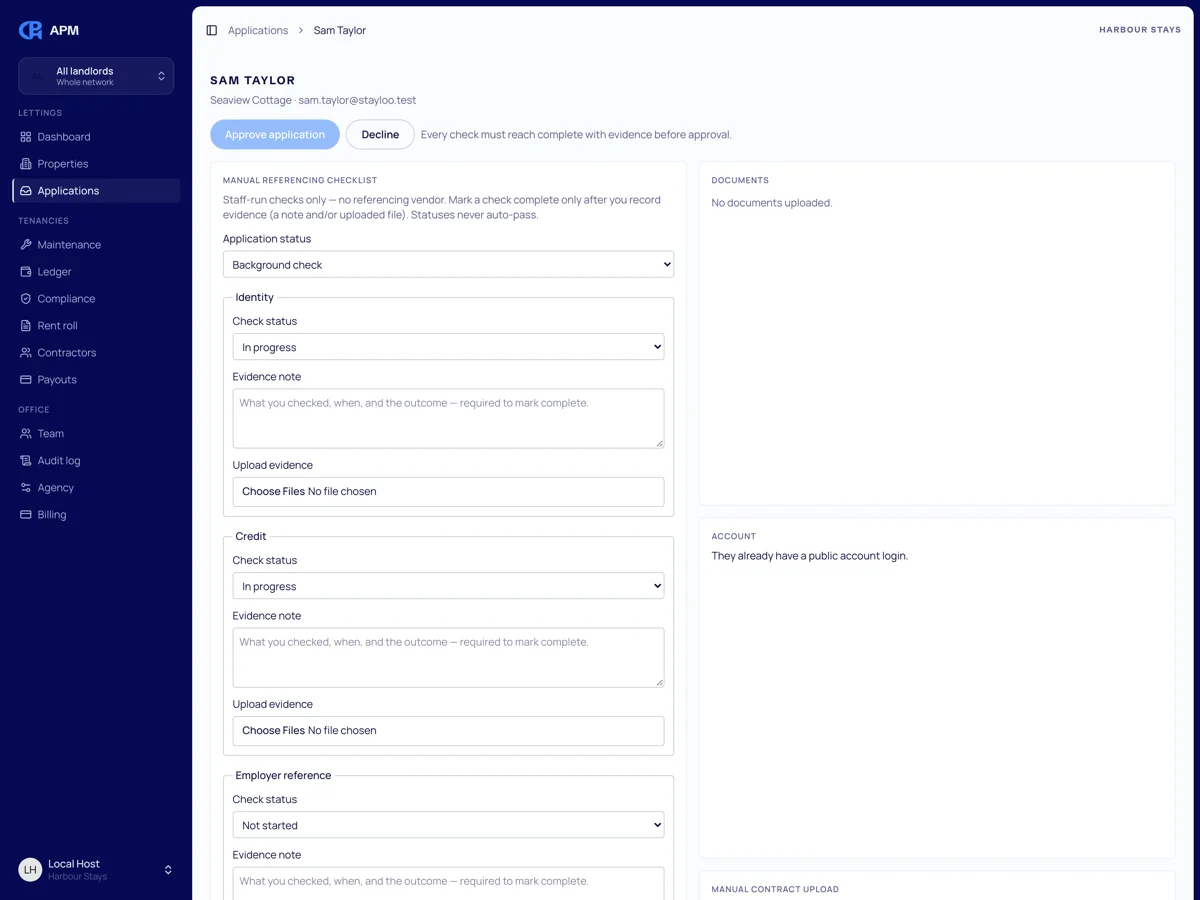Open Audit log in sidebar
The image size is (1200, 900).
96,461
